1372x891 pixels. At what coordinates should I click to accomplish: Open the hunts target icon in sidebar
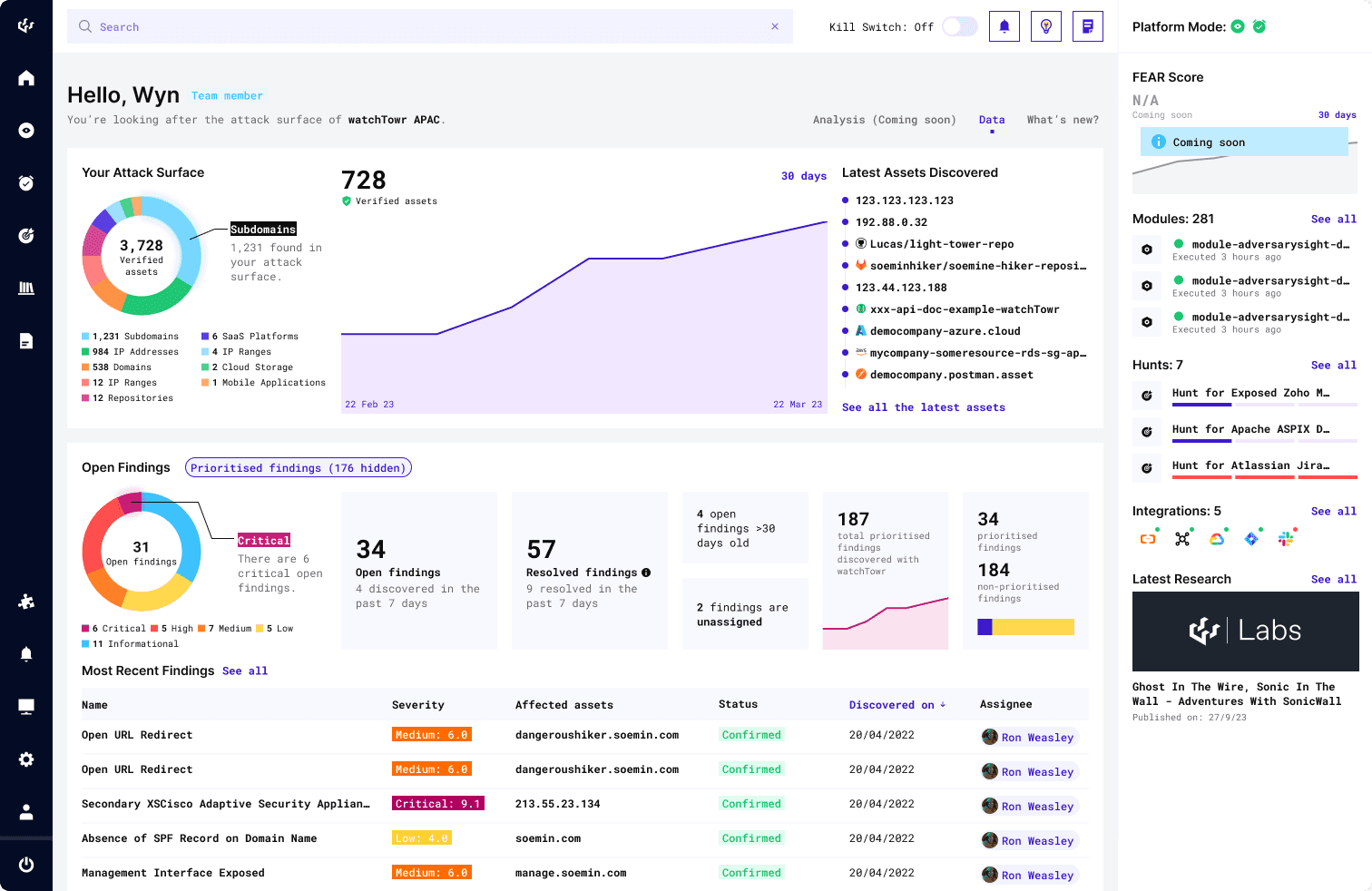(26, 236)
